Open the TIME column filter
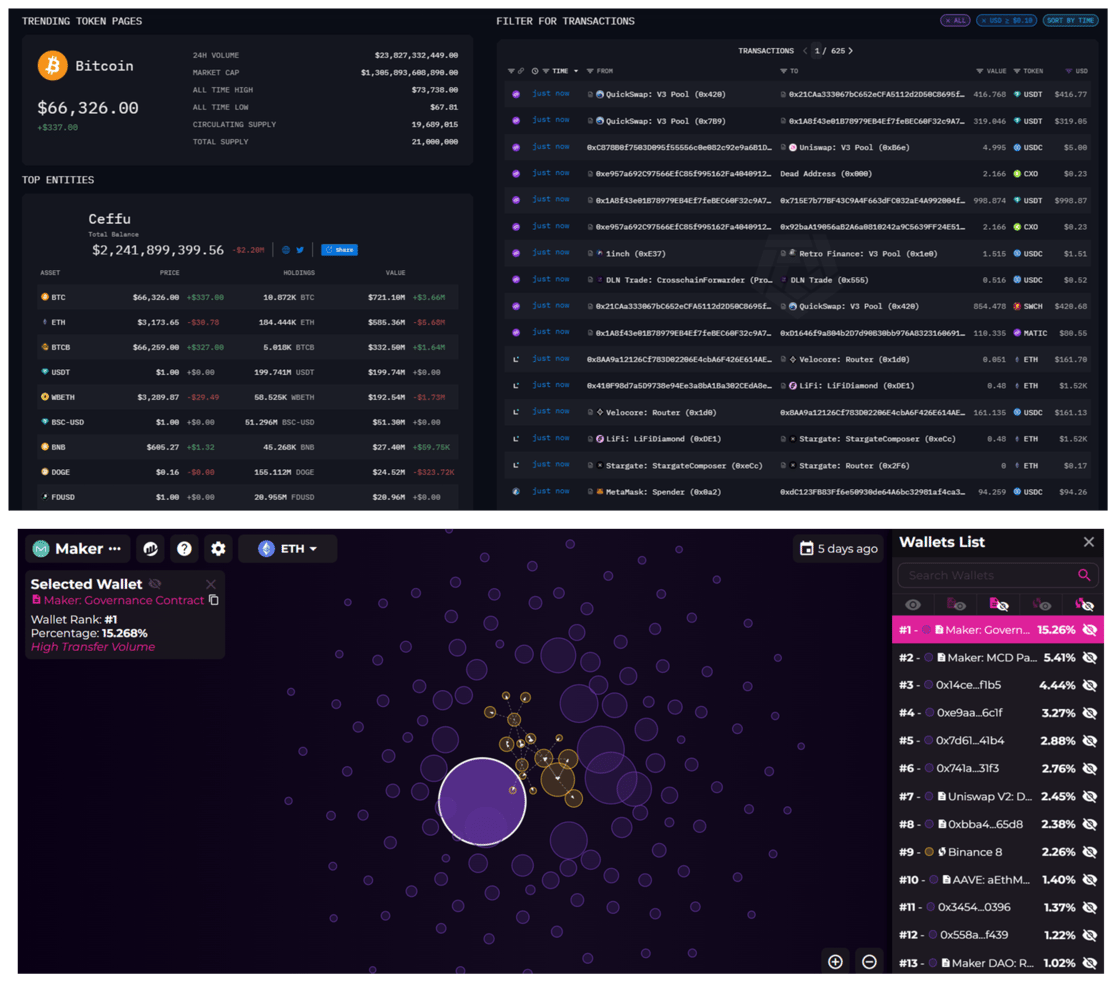Viewport: 1116px width, 982px height. point(546,71)
